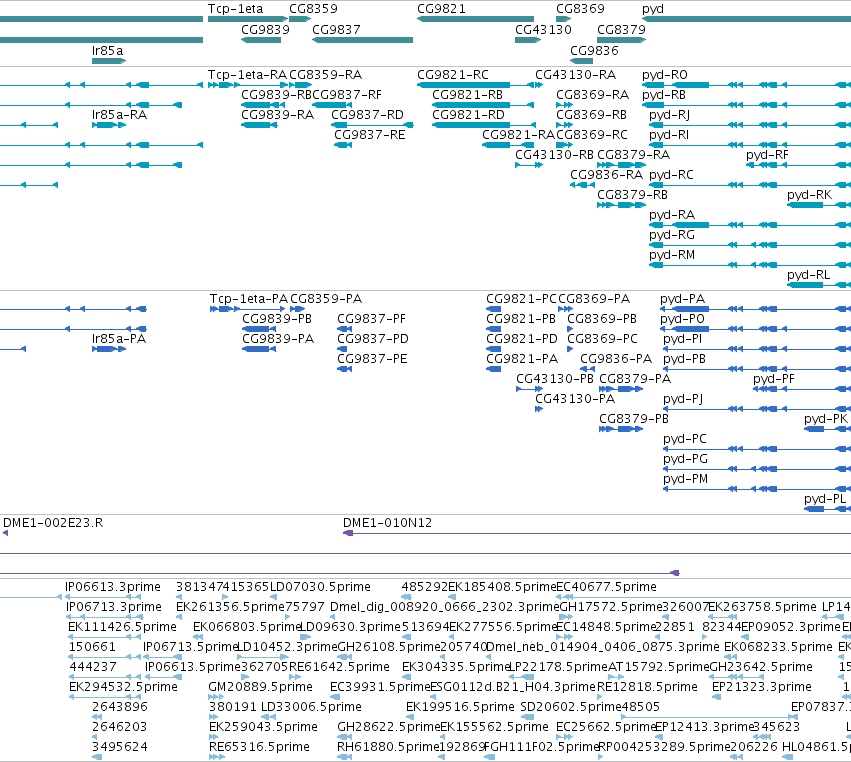Select the CG8379-RA transcript label
851x762 pixels.
pos(633,155)
